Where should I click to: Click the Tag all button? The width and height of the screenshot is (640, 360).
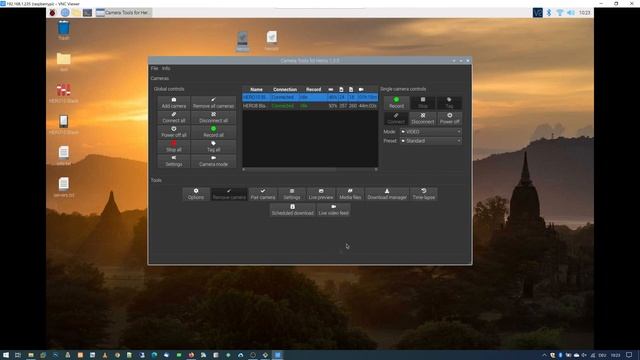[213, 147]
